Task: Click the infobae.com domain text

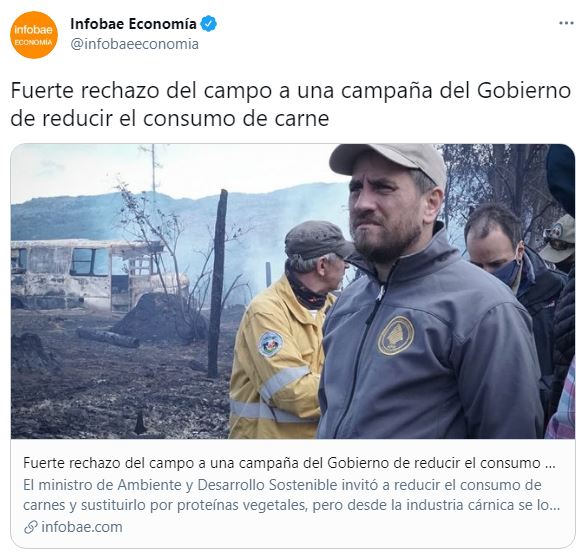Action: pos(82,527)
